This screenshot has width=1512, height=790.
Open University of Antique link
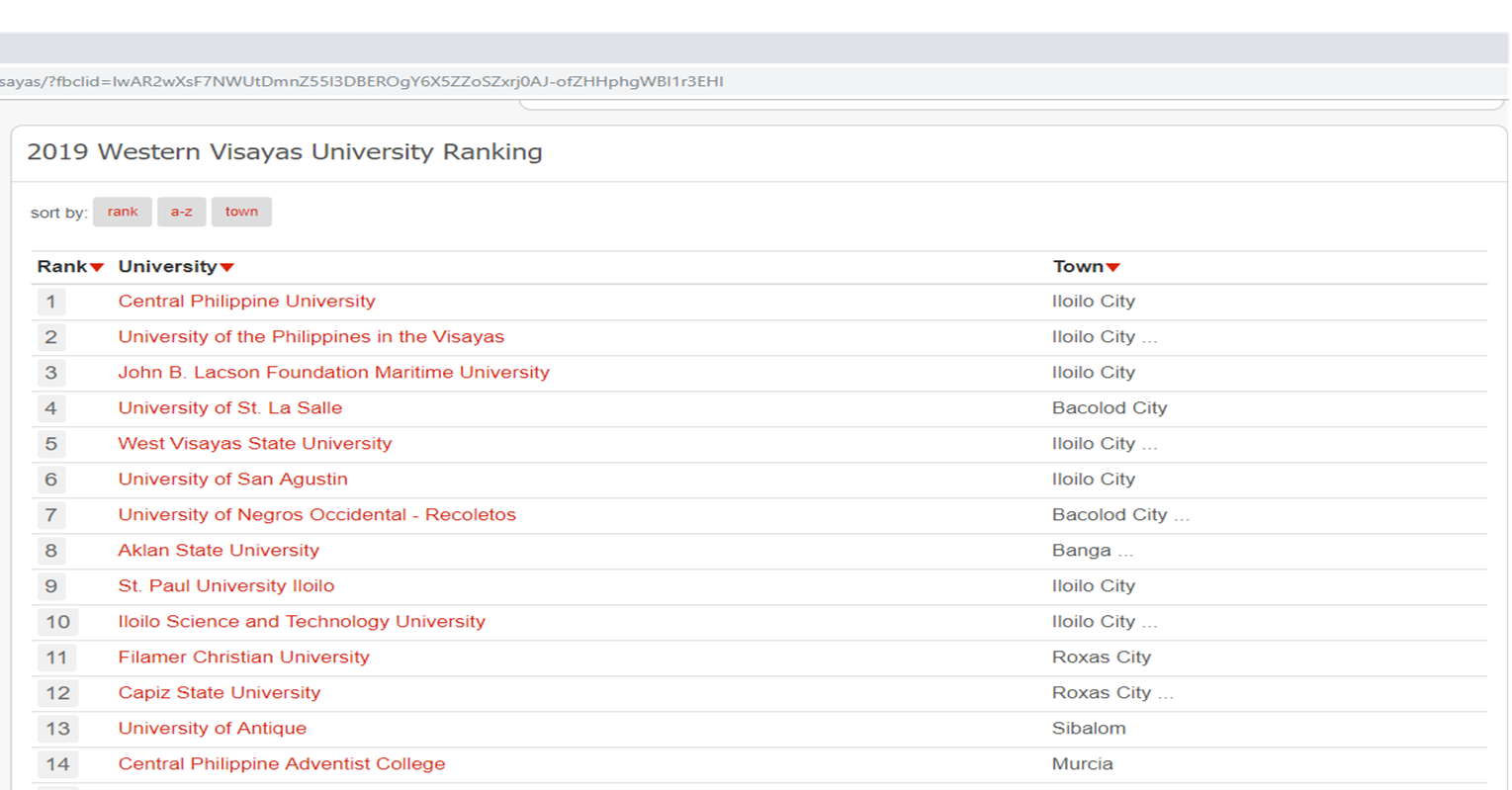[x=212, y=729]
